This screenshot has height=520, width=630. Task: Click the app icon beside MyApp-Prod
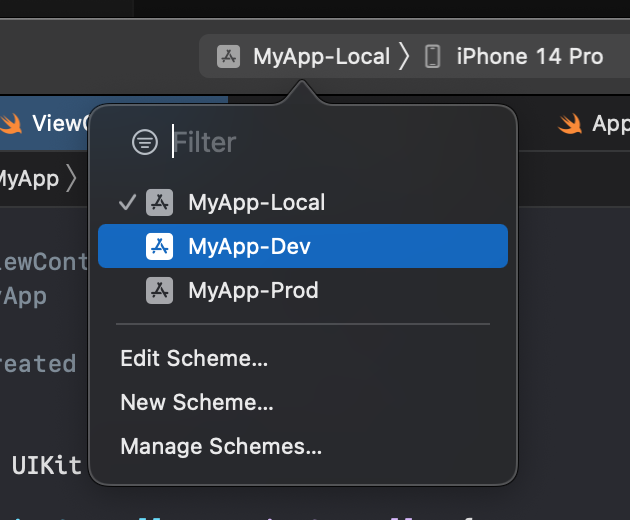(160, 291)
